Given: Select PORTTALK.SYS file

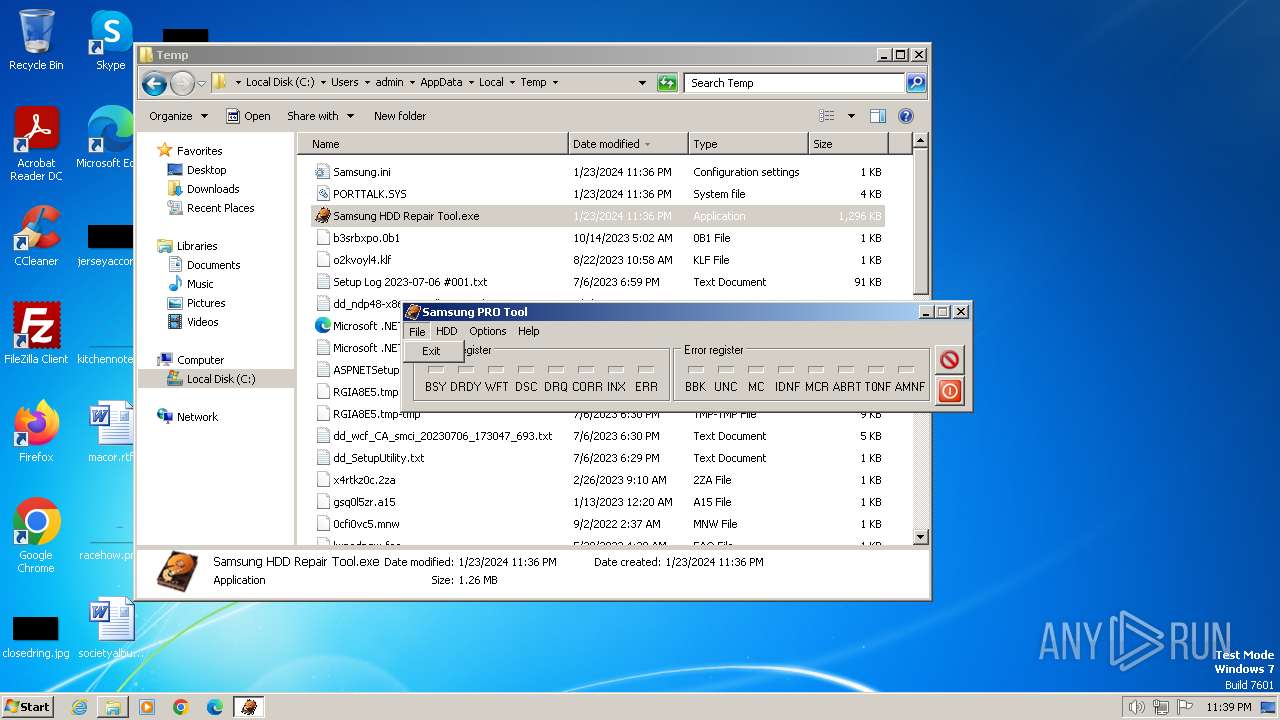Looking at the screenshot, I should [x=370, y=194].
